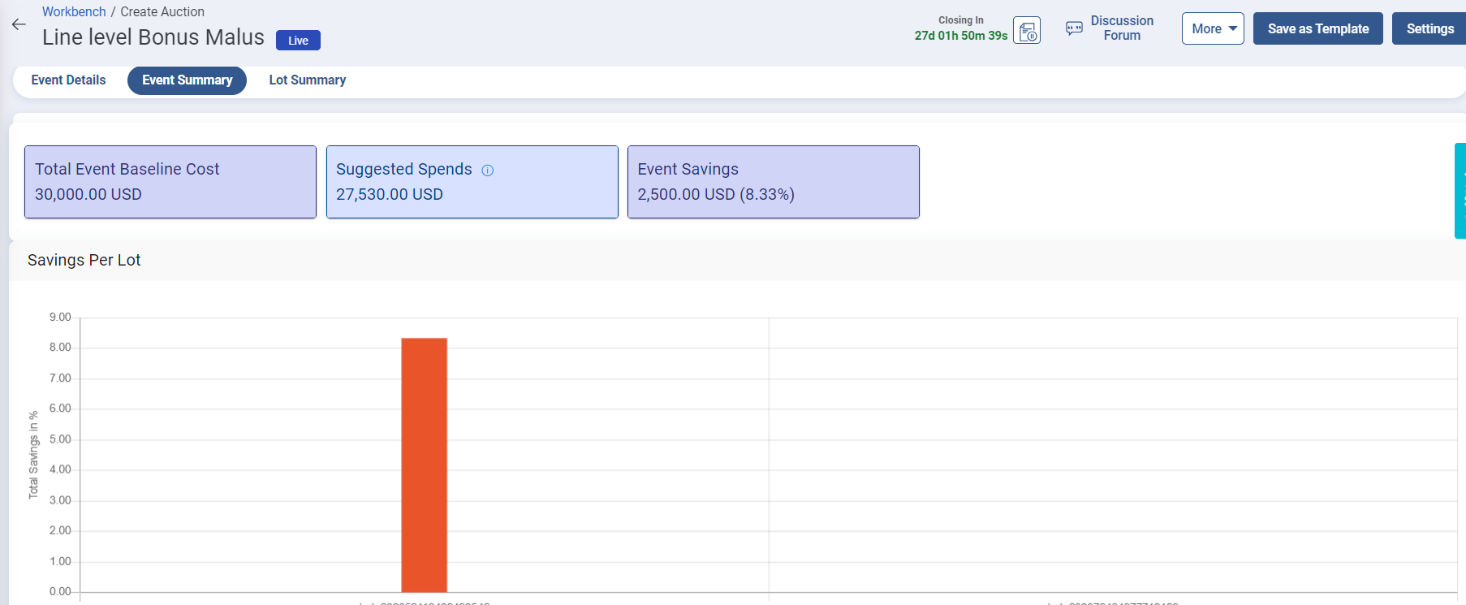Open the Settings button
The width and height of the screenshot is (1466, 605).
click(1429, 29)
